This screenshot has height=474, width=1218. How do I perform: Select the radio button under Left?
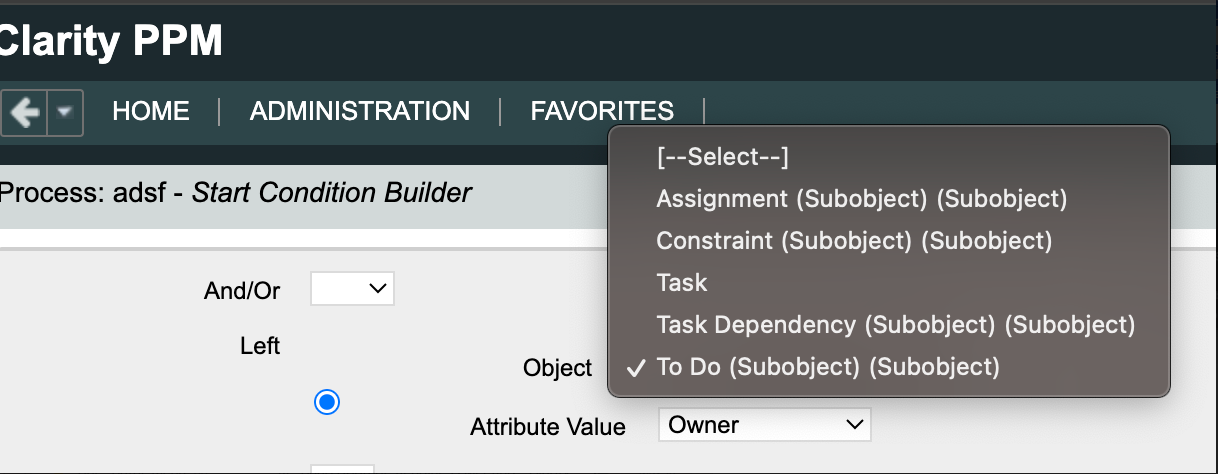coord(327,402)
